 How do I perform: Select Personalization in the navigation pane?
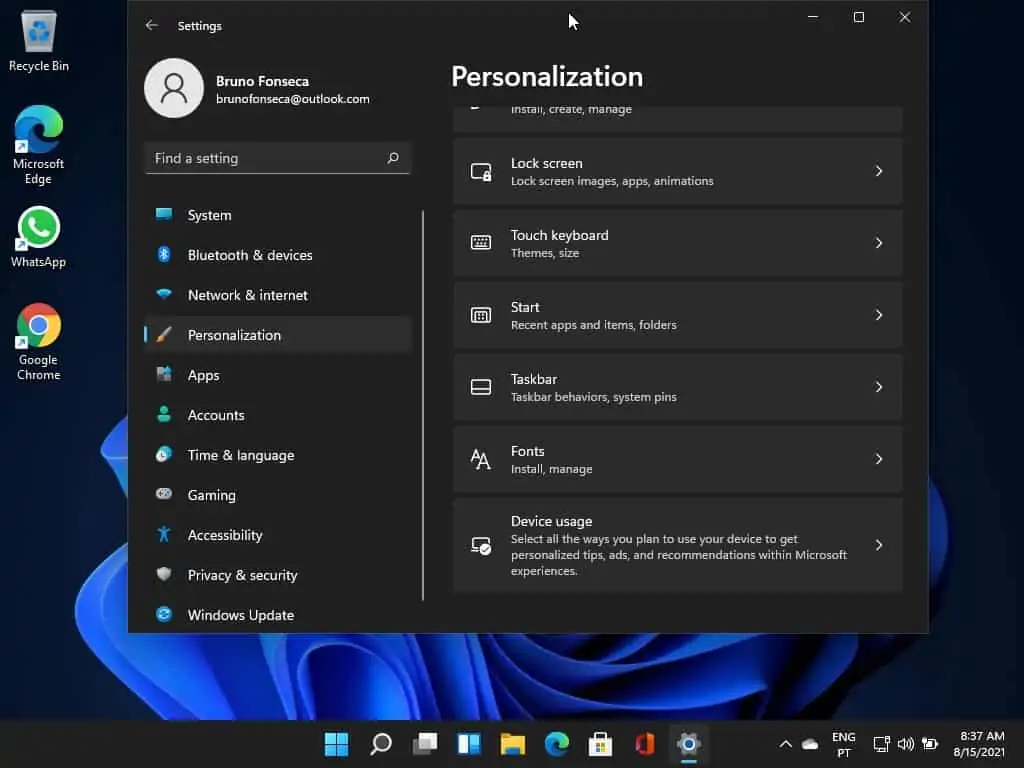pyautogui.click(x=233, y=335)
